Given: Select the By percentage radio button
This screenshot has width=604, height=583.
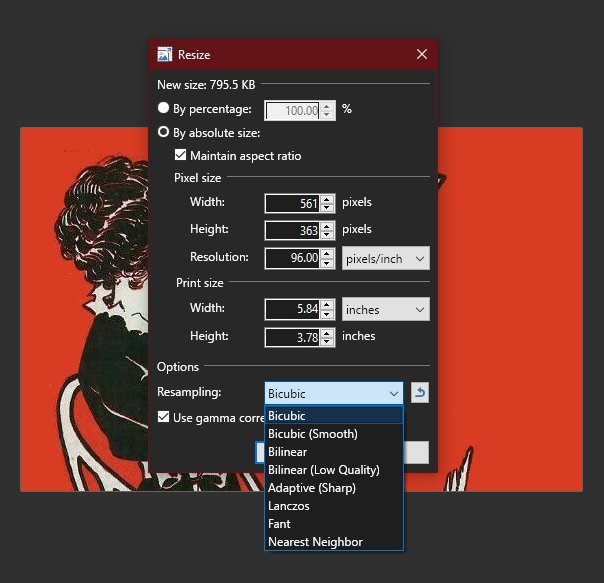Looking at the screenshot, I should click(x=164, y=109).
